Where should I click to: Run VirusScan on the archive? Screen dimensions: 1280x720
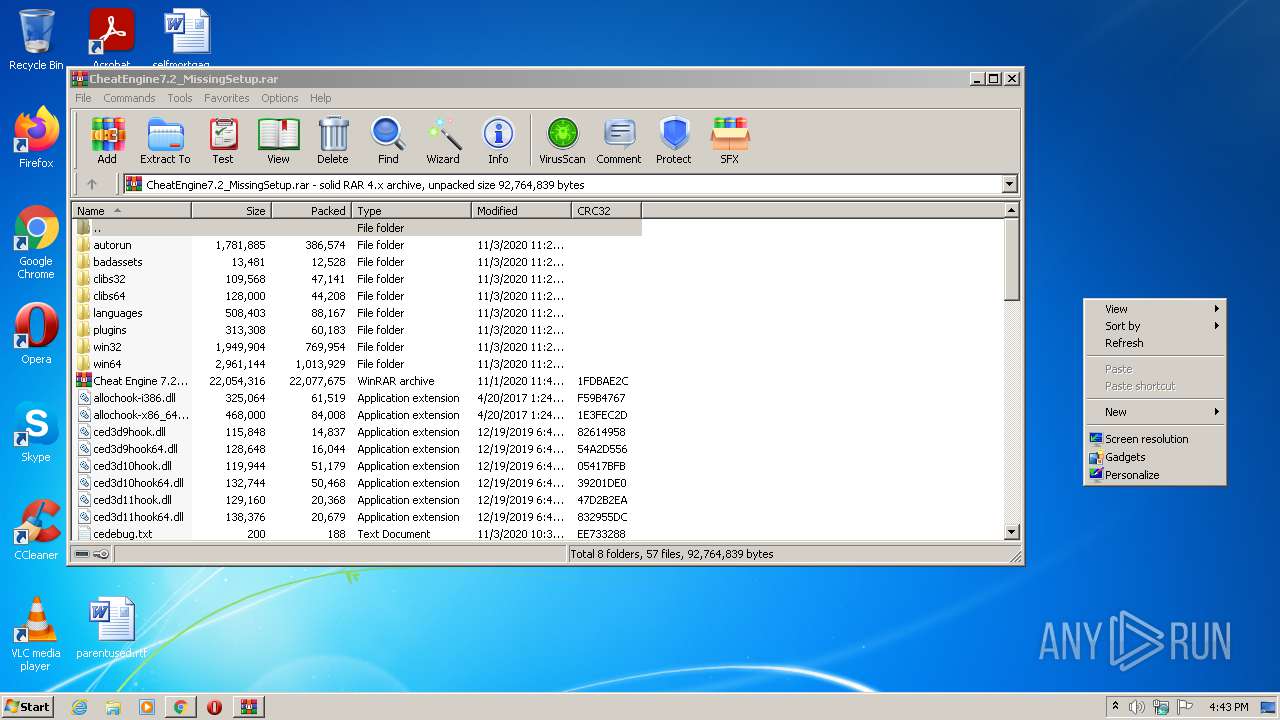(562, 140)
